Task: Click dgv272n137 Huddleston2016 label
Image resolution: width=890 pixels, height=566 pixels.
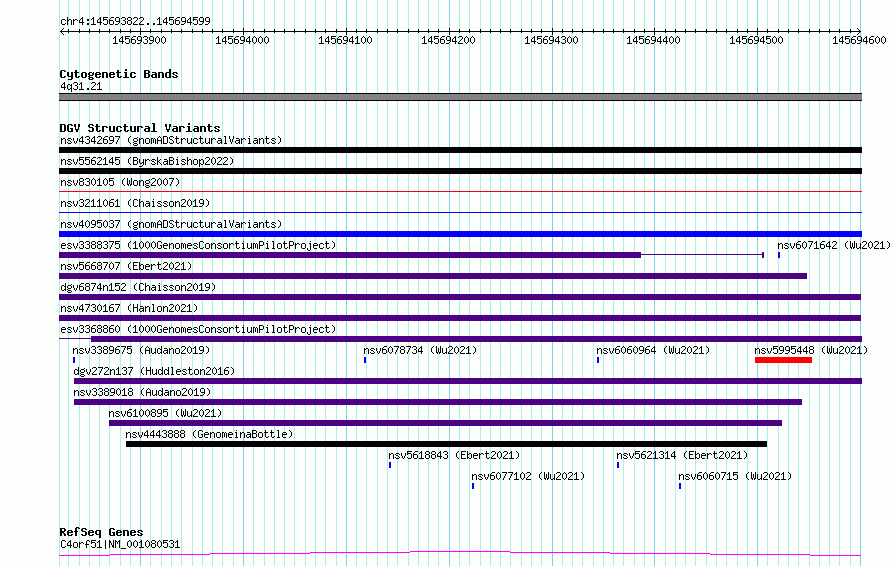Action: (154, 371)
